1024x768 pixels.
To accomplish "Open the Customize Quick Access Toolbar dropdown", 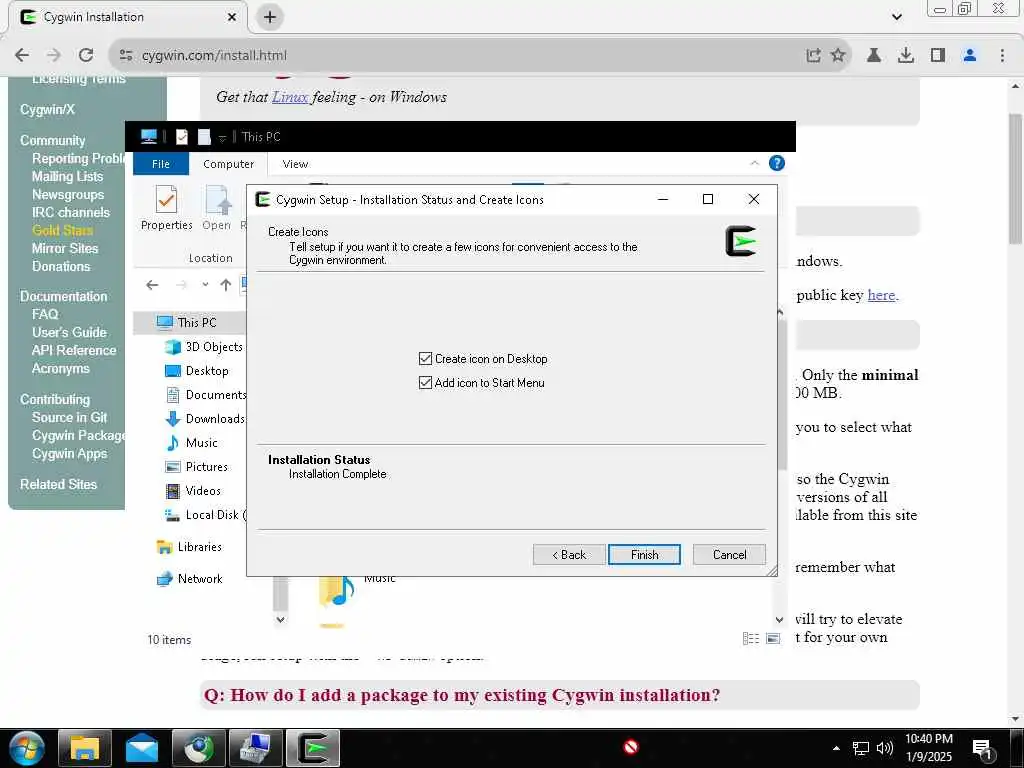I will (222, 138).
